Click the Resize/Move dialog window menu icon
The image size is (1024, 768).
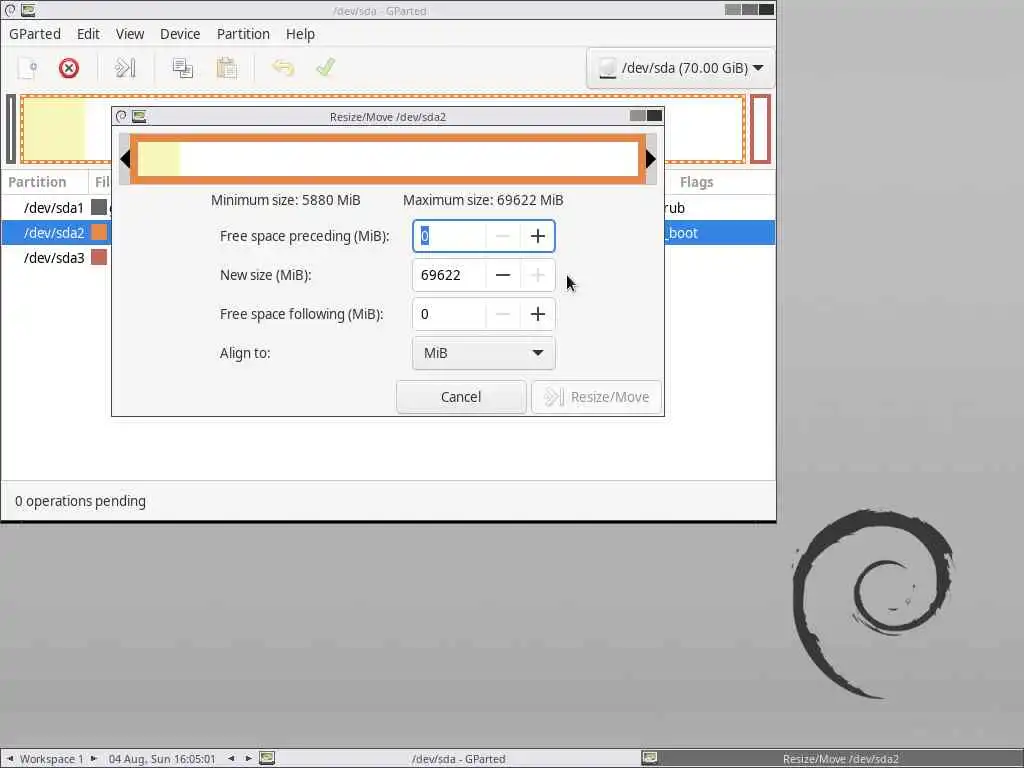click(x=121, y=116)
